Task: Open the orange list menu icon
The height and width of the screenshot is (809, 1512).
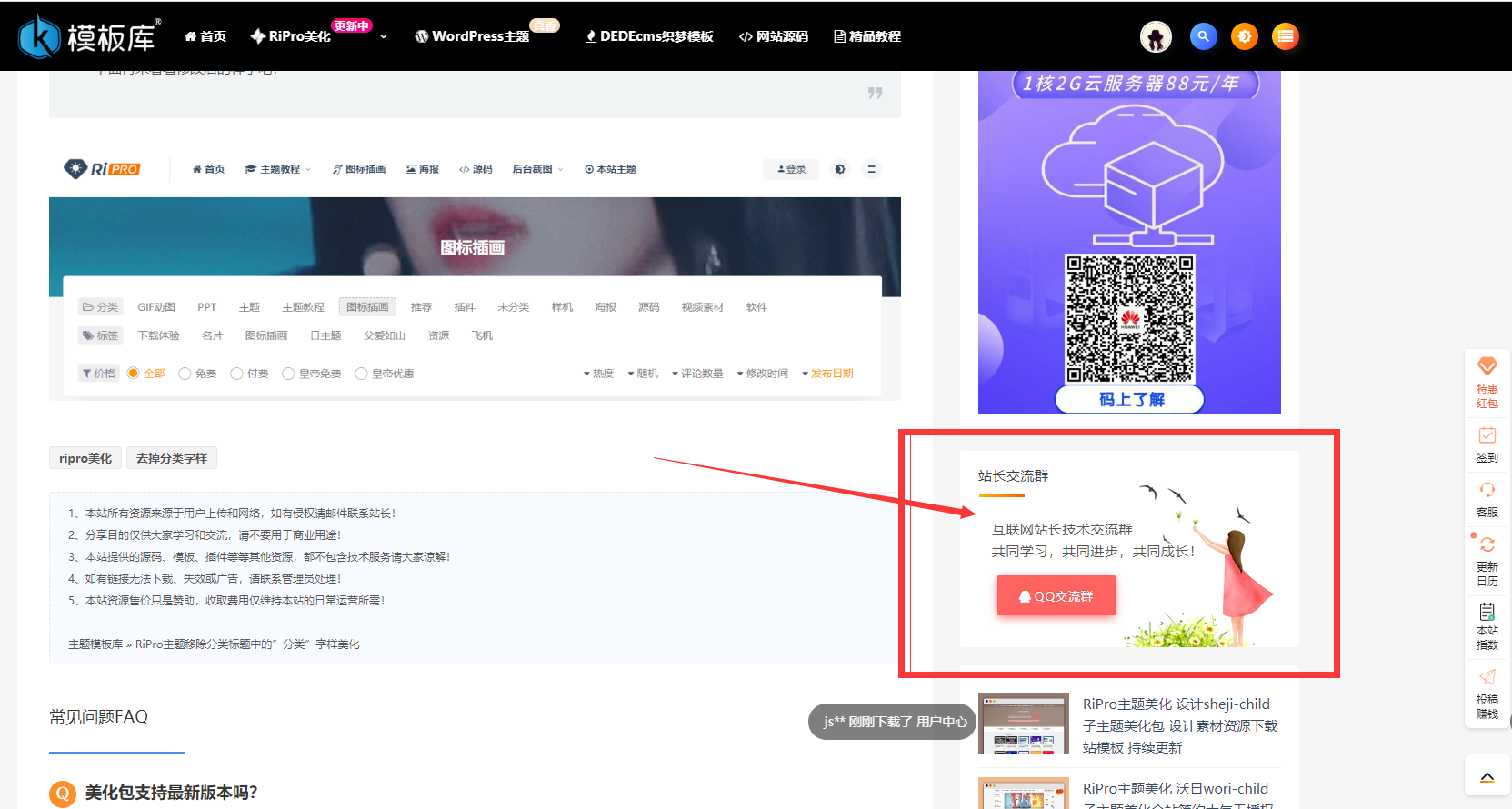Action: (x=1285, y=36)
